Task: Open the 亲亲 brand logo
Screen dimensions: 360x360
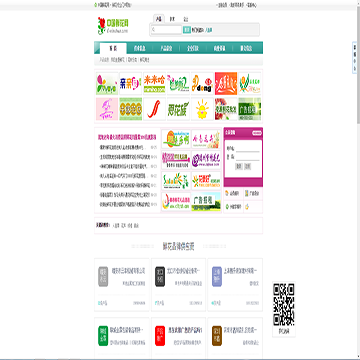Action: (x=131, y=84)
